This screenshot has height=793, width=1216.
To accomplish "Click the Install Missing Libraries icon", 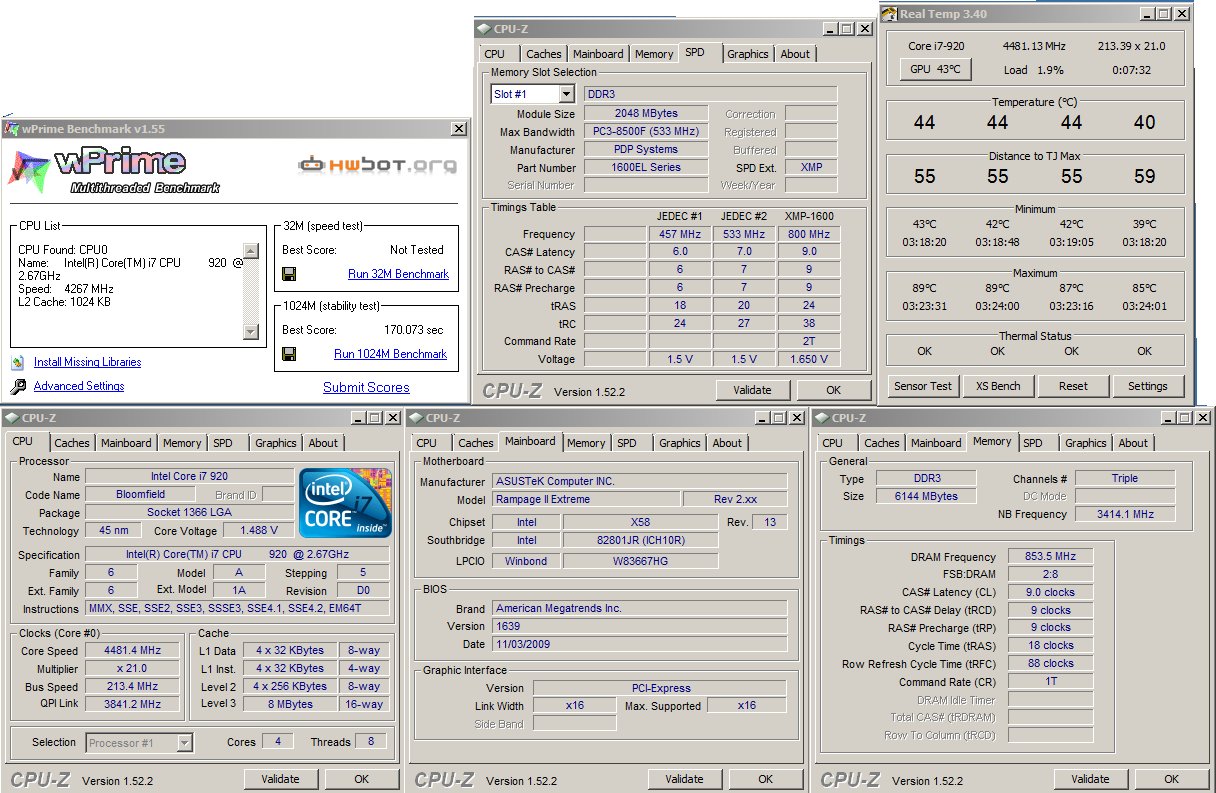I will click(x=18, y=362).
